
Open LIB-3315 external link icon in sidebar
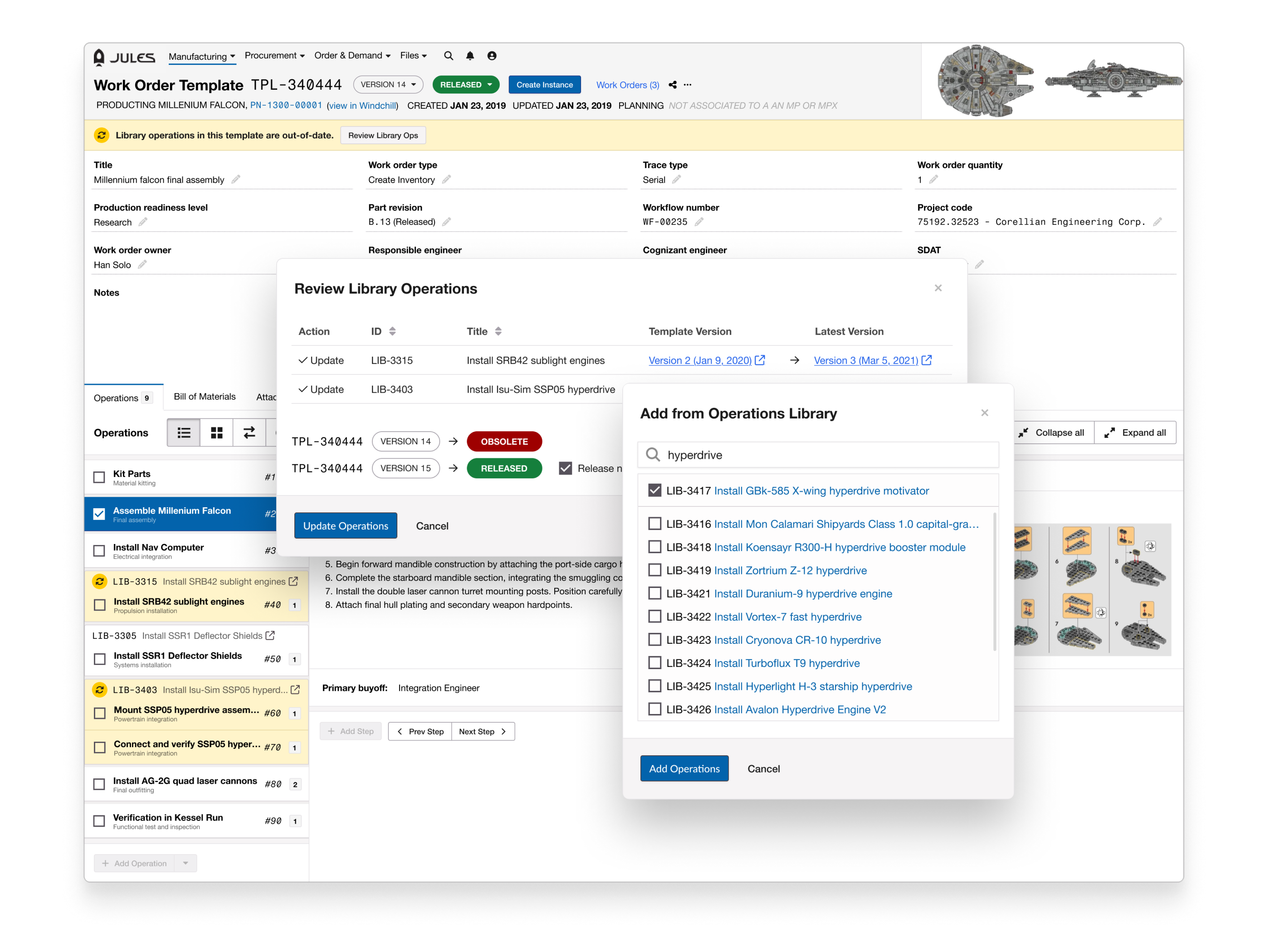pyautogui.click(x=293, y=581)
